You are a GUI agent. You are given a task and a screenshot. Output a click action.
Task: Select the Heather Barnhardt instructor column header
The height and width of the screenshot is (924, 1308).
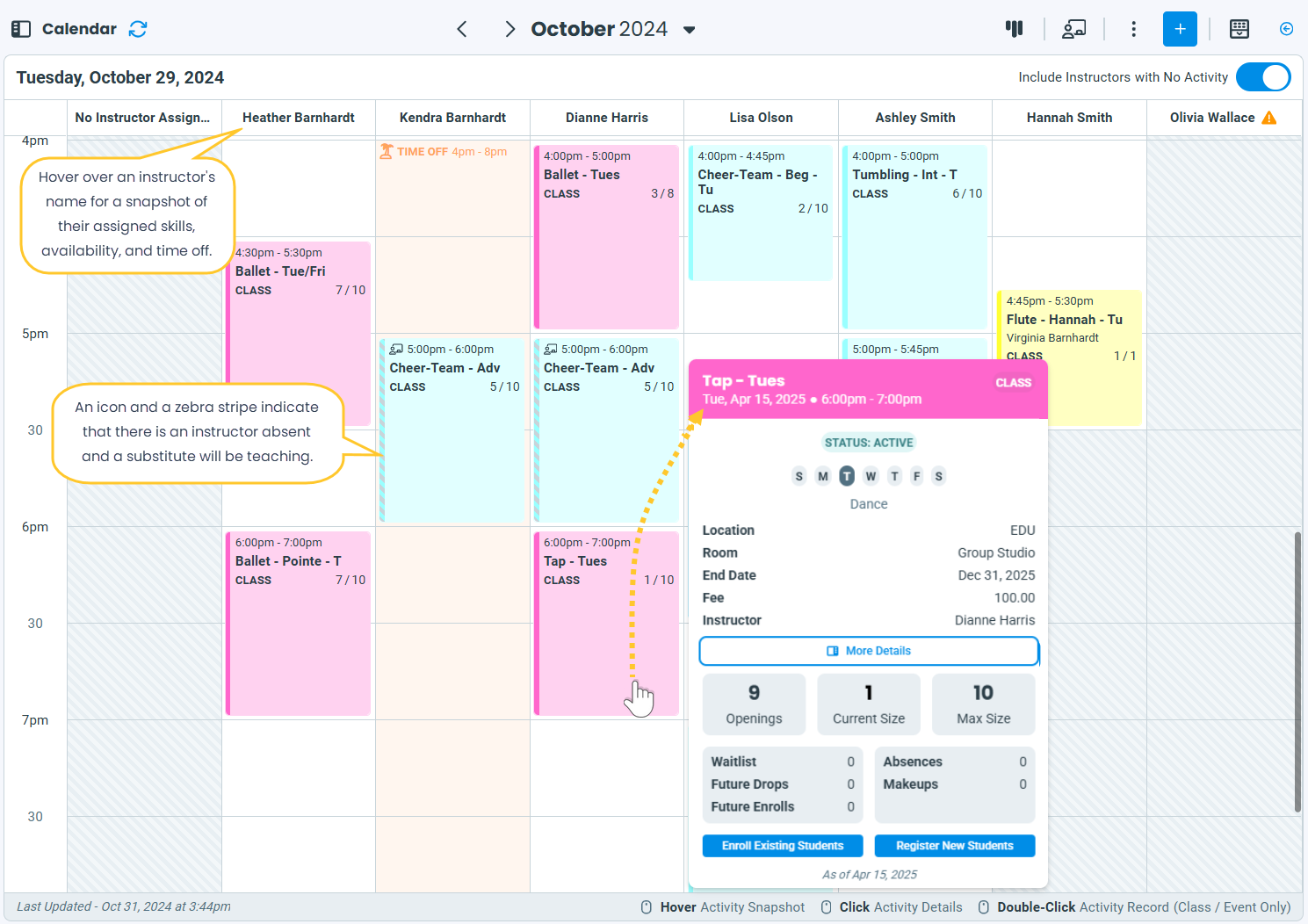pos(299,118)
